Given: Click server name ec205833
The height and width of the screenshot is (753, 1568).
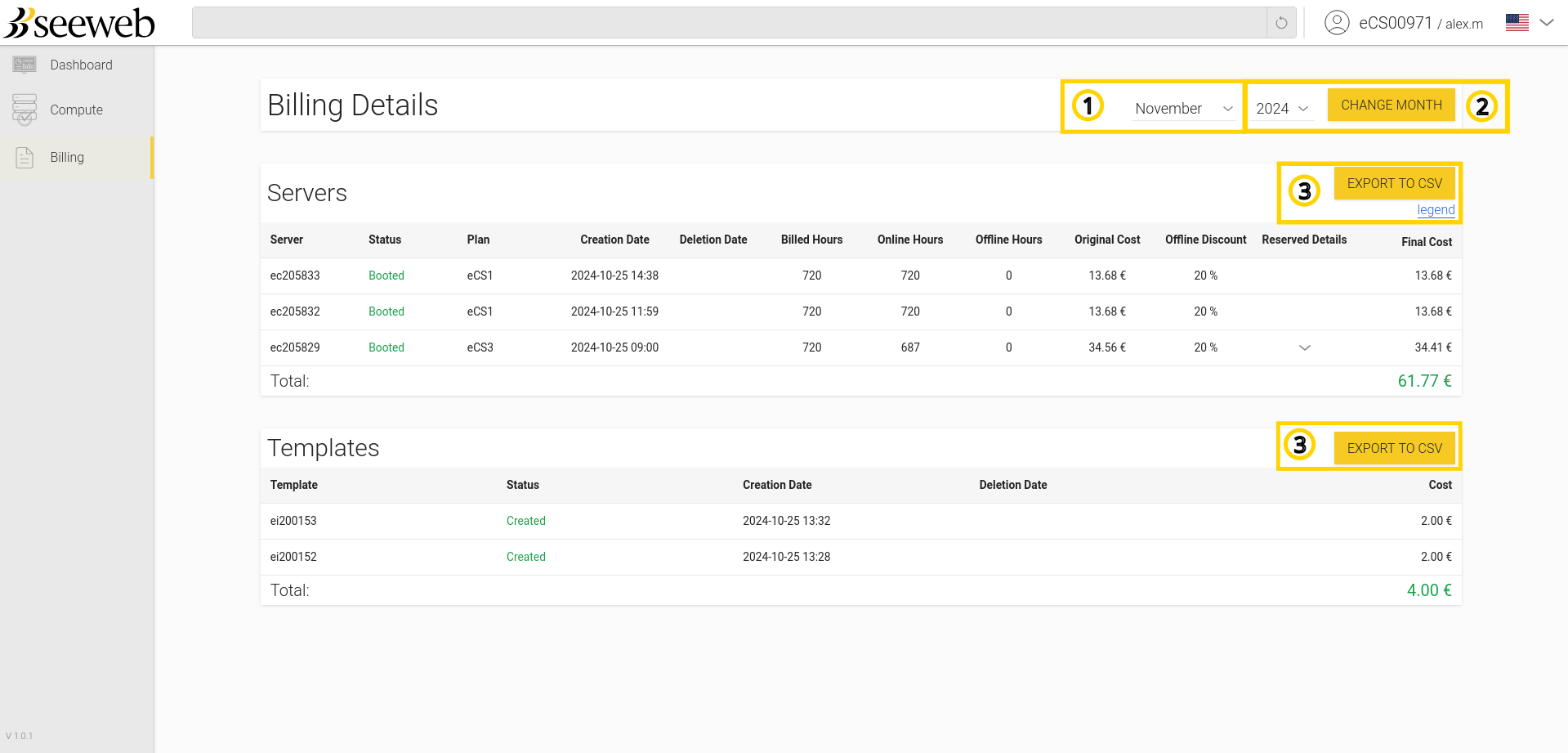Looking at the screenshot, I should 295,276.
